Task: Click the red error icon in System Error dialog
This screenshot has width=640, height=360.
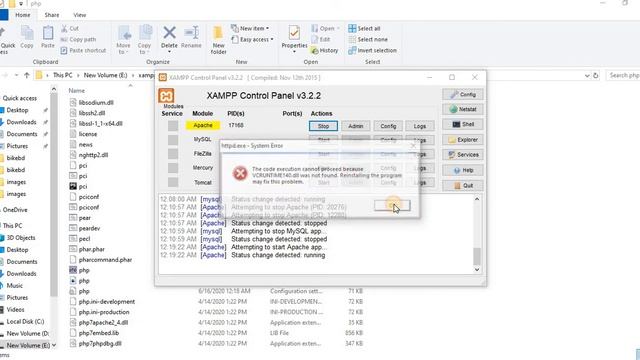Action: [x=240, y=173]
